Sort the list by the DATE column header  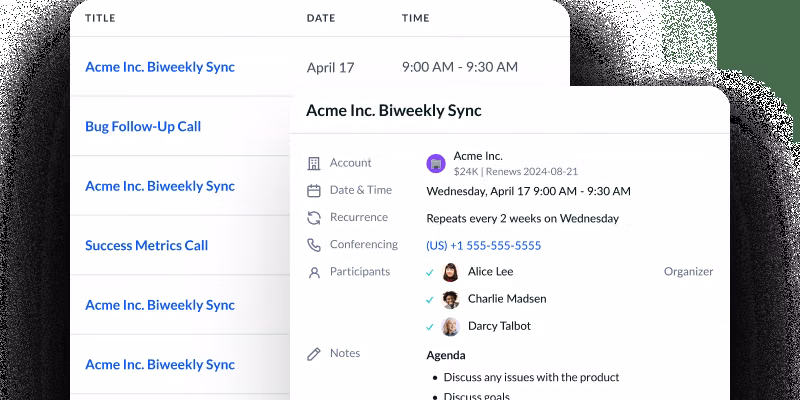click(x=320, y=18)
